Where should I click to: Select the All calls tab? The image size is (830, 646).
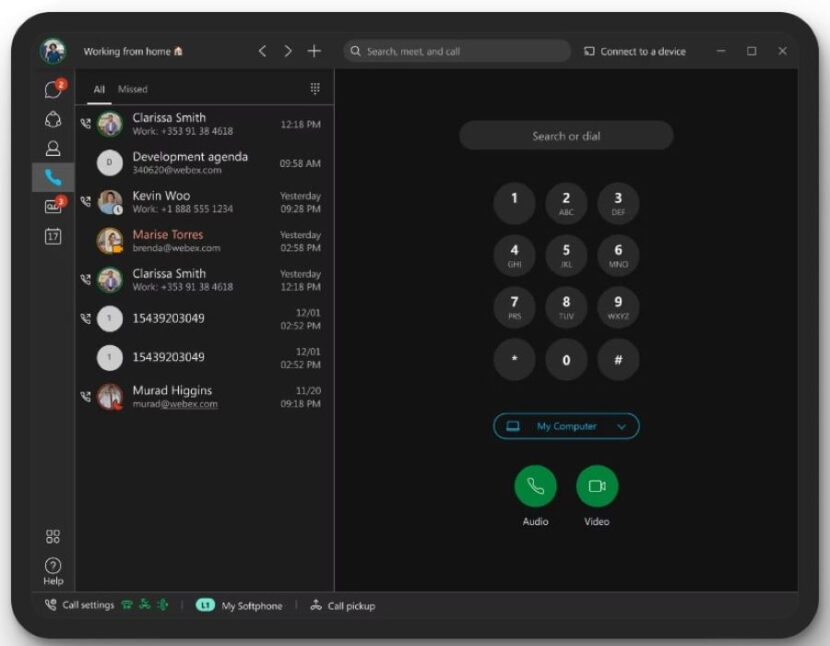click(98, 89)
